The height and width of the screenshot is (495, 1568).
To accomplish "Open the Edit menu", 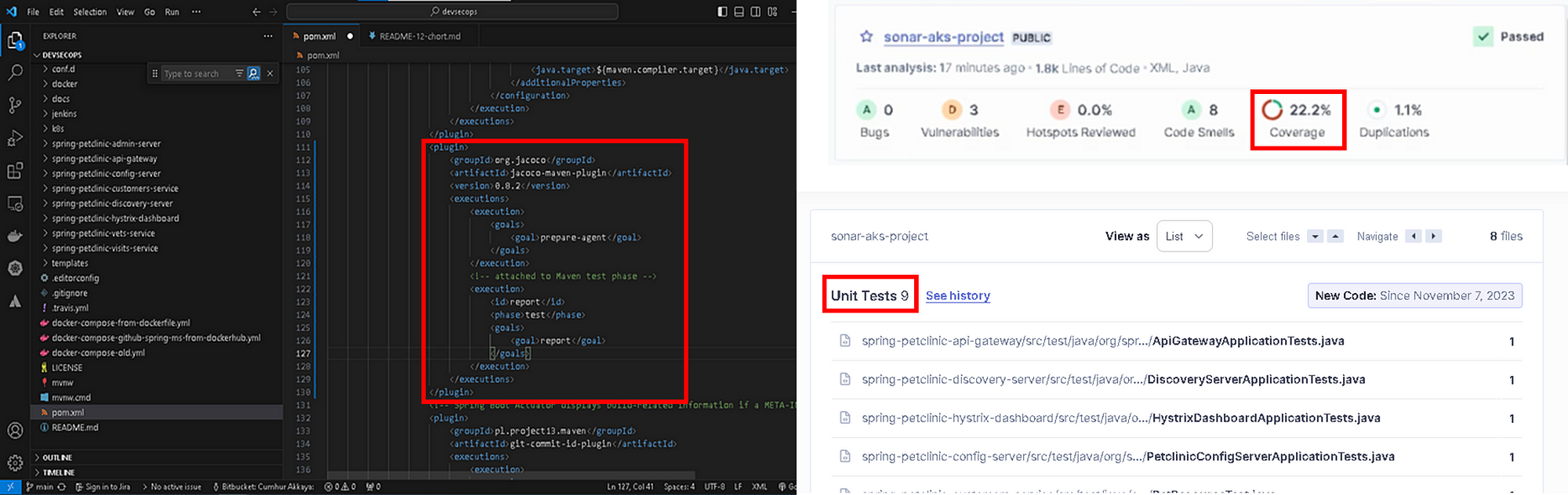I will pyautogui.click(x=56, y=12).
